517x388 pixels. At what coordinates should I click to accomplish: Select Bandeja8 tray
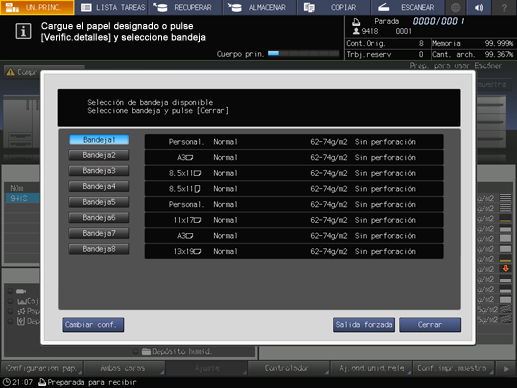(99, 249)
